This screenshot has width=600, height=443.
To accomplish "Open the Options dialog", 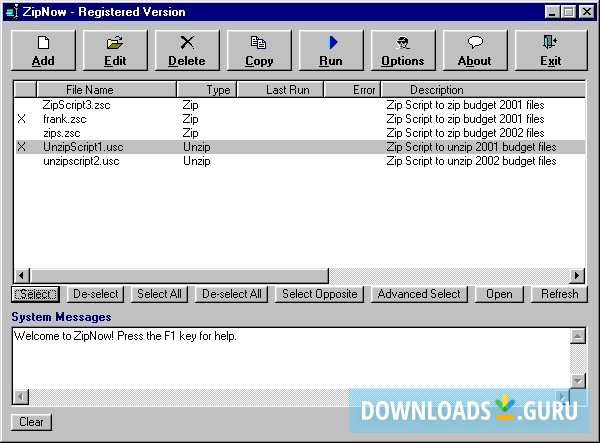I will click(403, 51).
